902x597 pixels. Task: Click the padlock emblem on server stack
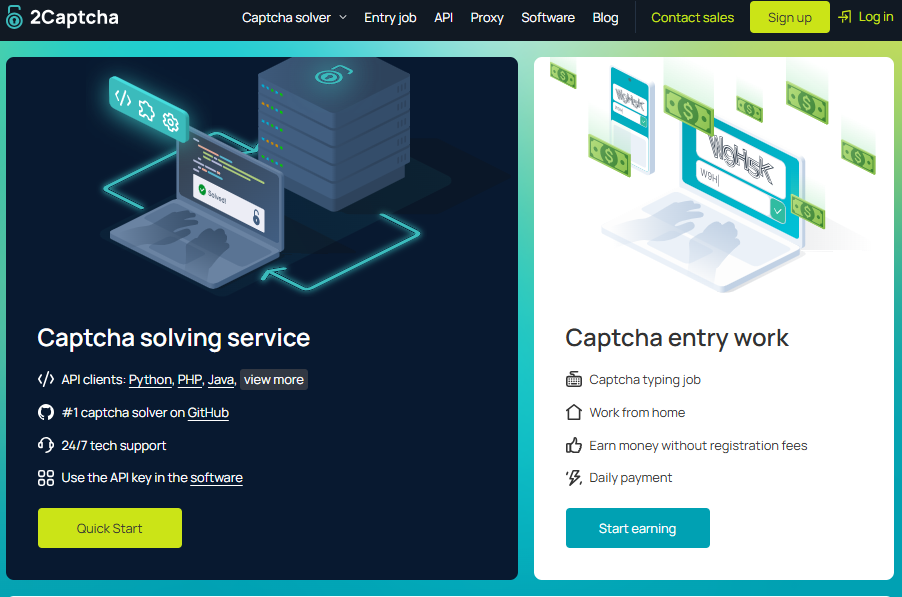click(x=332, y=74)
